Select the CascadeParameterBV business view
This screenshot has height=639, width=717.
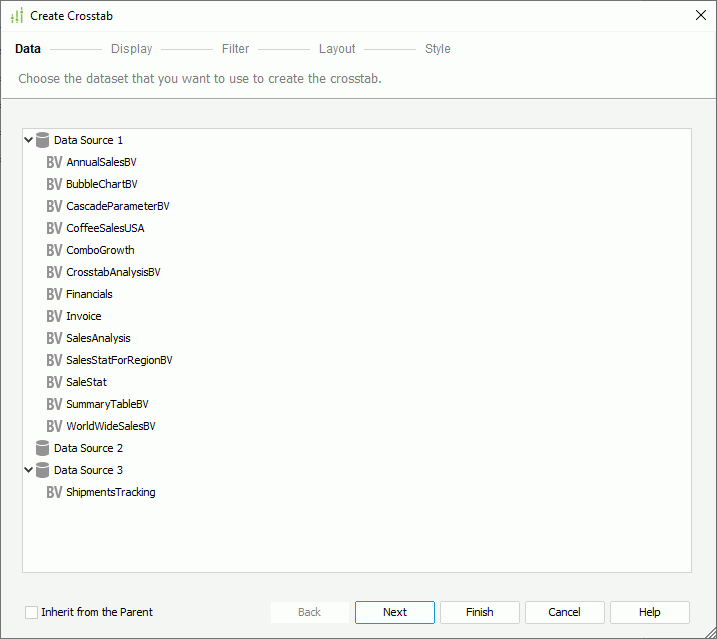[118, 206]
